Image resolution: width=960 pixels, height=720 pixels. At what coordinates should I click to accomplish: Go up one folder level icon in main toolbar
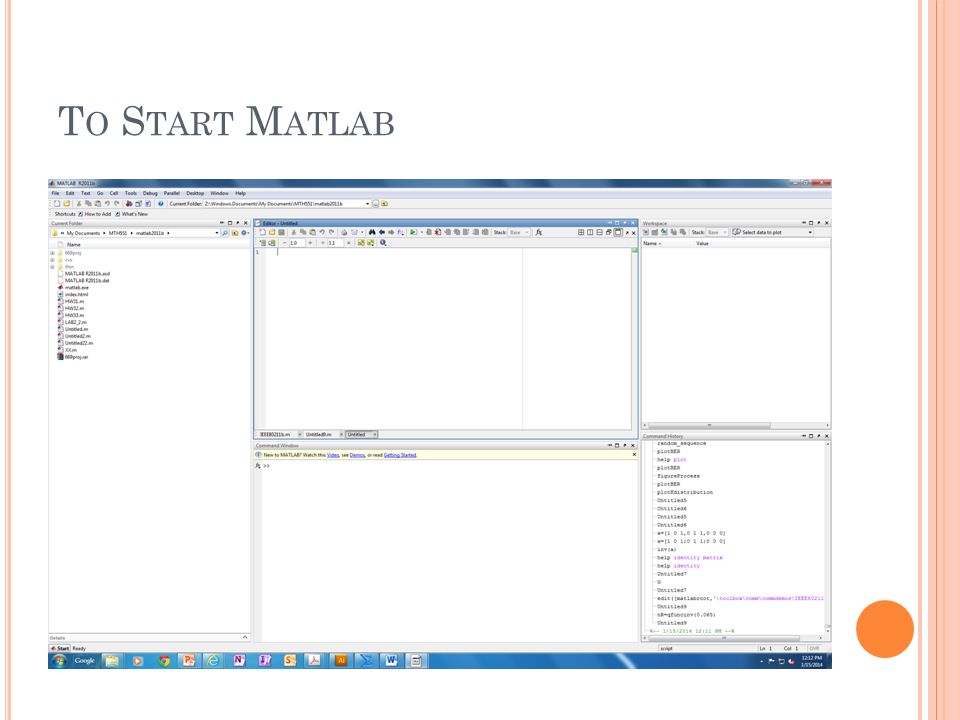click(384, 203)
